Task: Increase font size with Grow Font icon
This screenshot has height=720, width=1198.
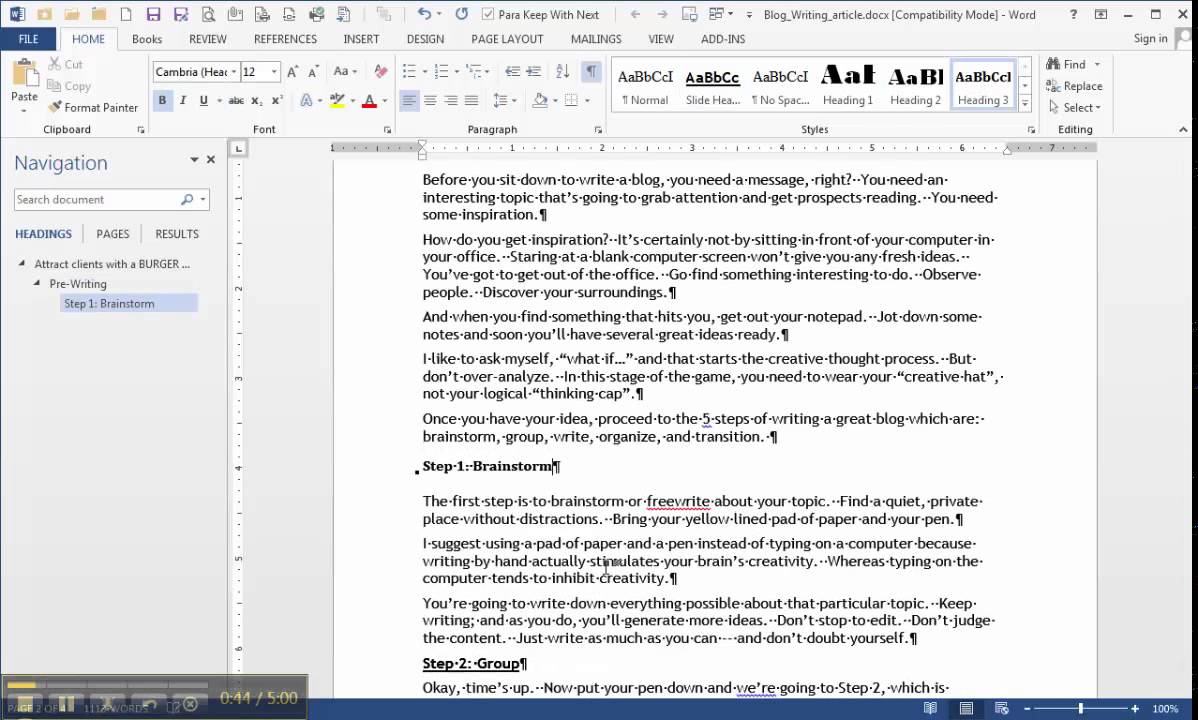Action: click(292, 72)
